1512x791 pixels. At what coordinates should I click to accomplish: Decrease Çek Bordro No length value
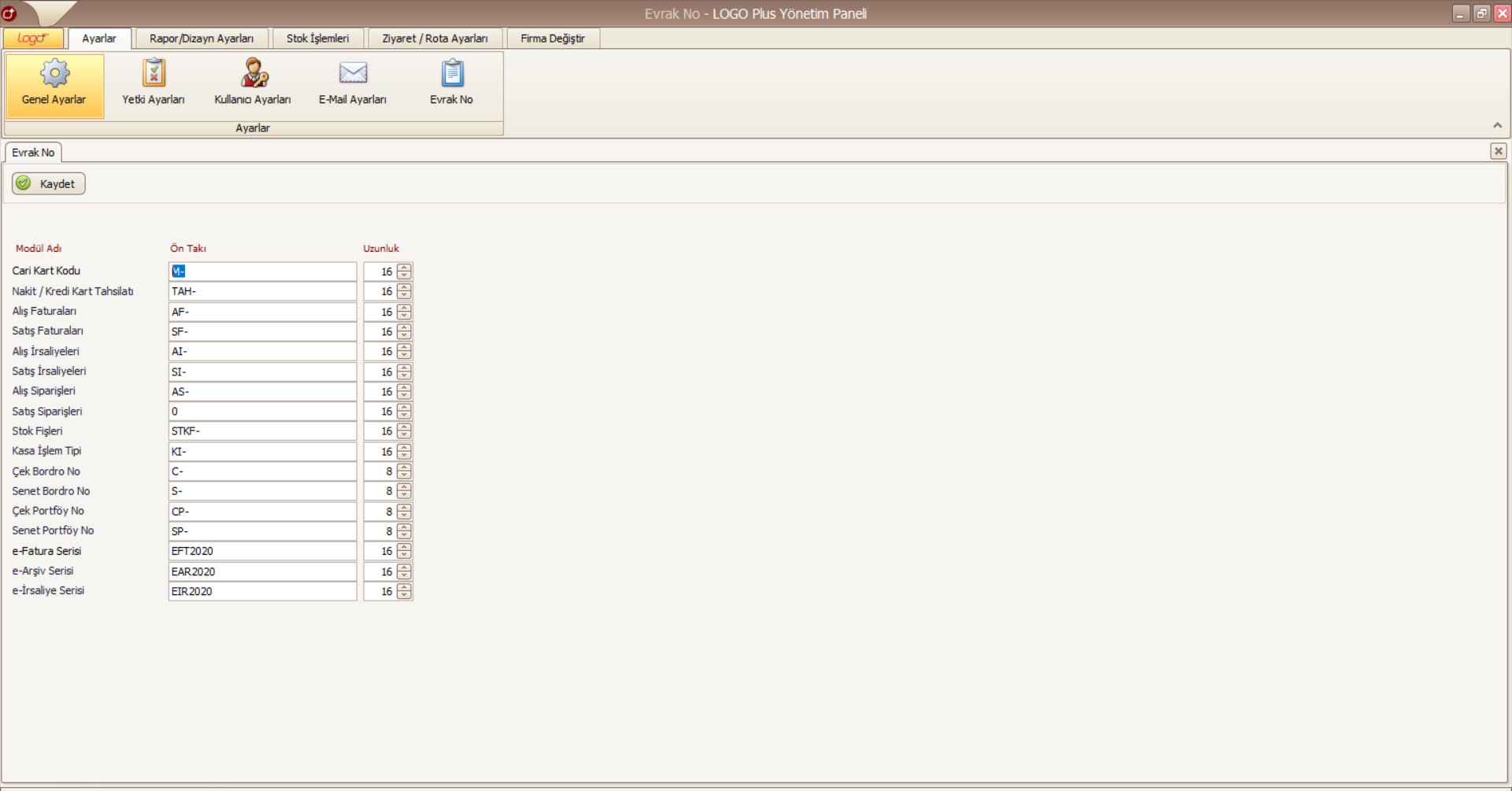[x=404, y=475]
